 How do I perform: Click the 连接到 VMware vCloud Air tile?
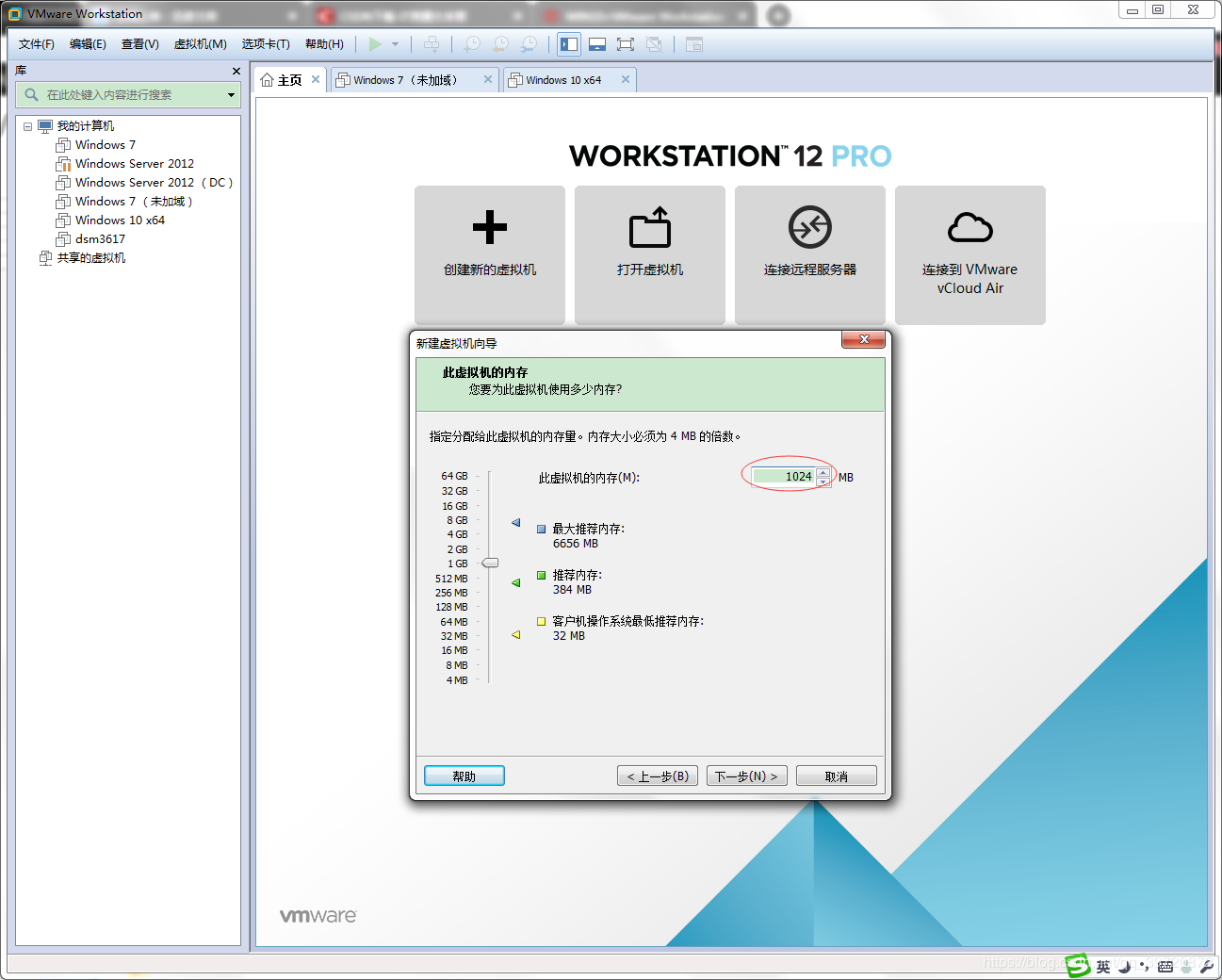970,254
